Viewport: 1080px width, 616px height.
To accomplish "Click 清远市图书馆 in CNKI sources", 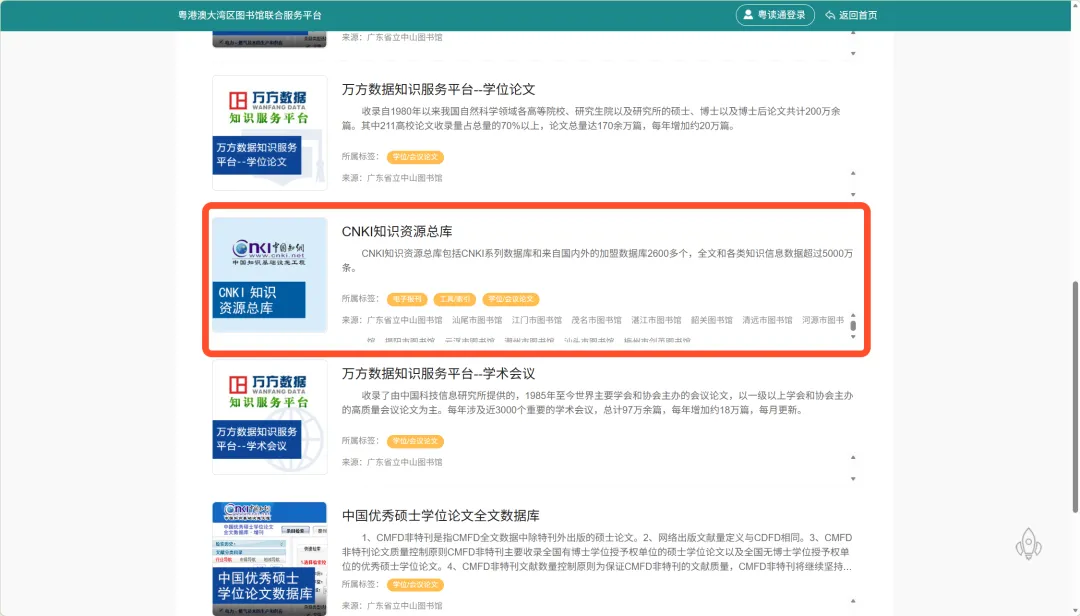I will coord(767,320).
